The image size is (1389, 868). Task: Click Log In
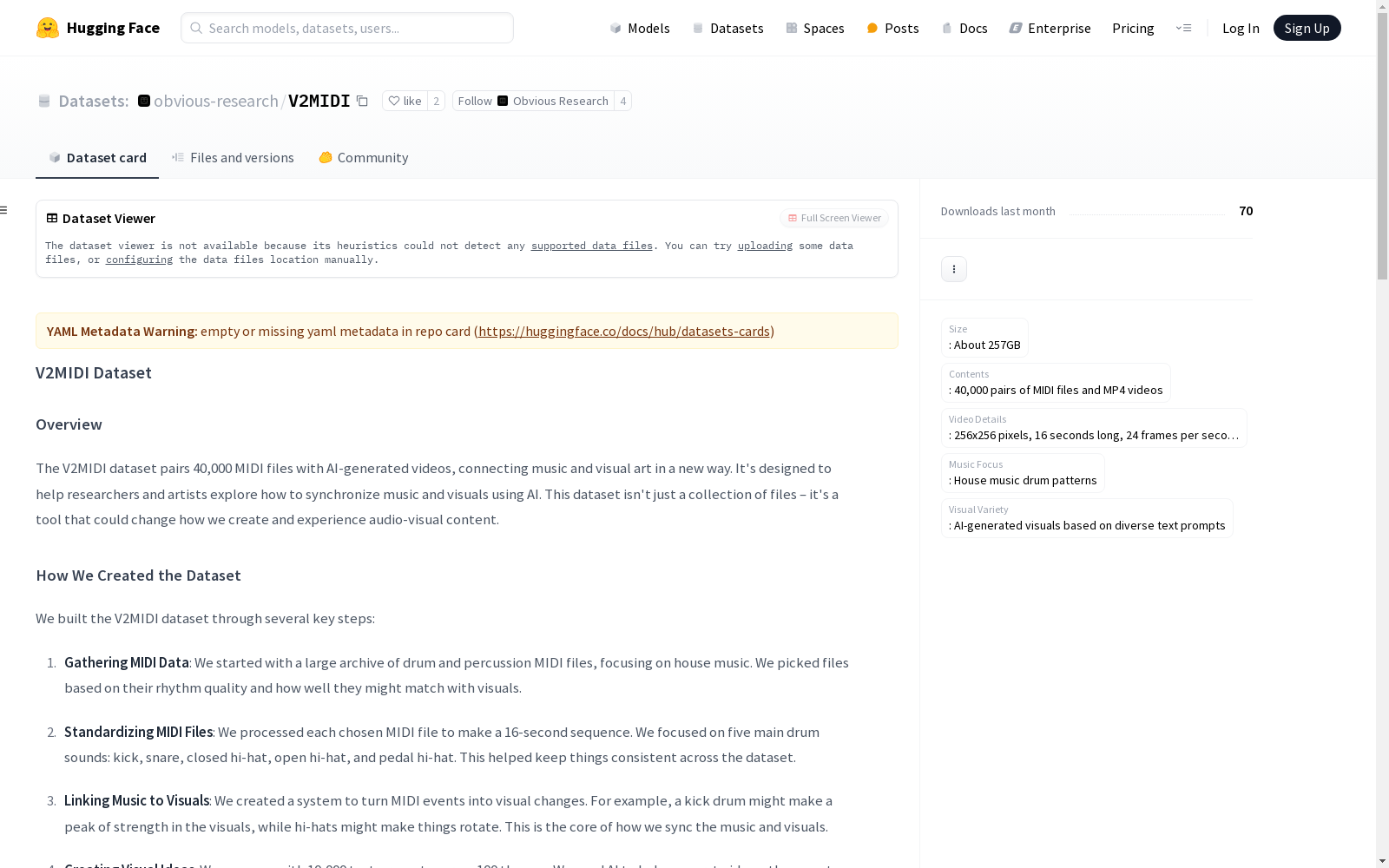(x=1241, y=28)
